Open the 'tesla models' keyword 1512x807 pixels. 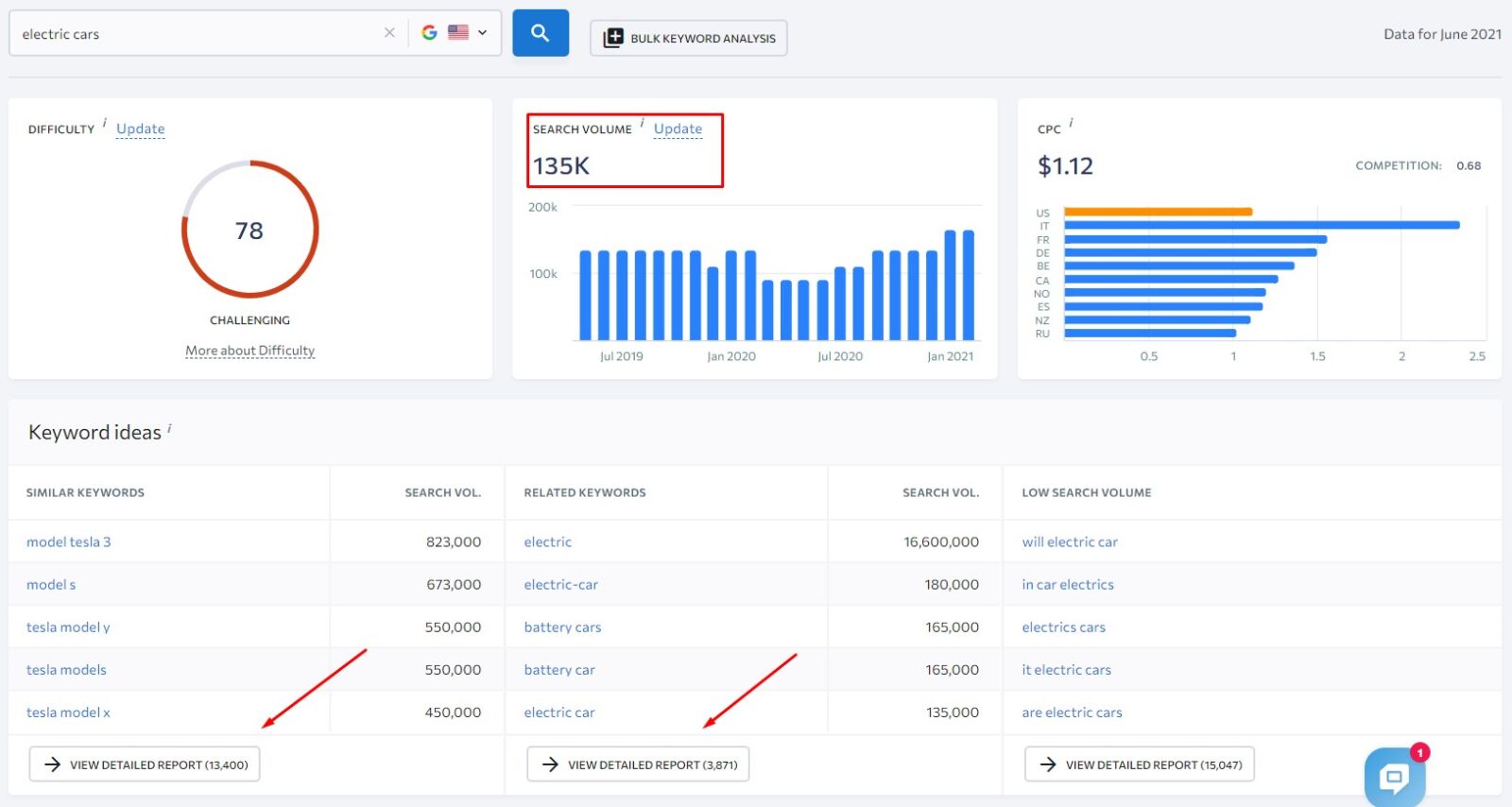click(x=66, y=670)
